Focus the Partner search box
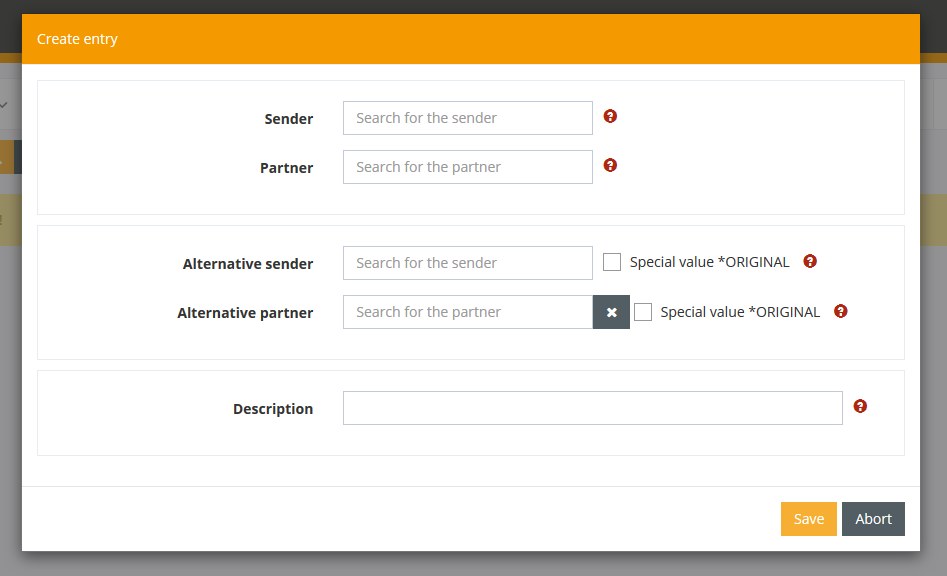The image size is (947, 576). (467, 167)
